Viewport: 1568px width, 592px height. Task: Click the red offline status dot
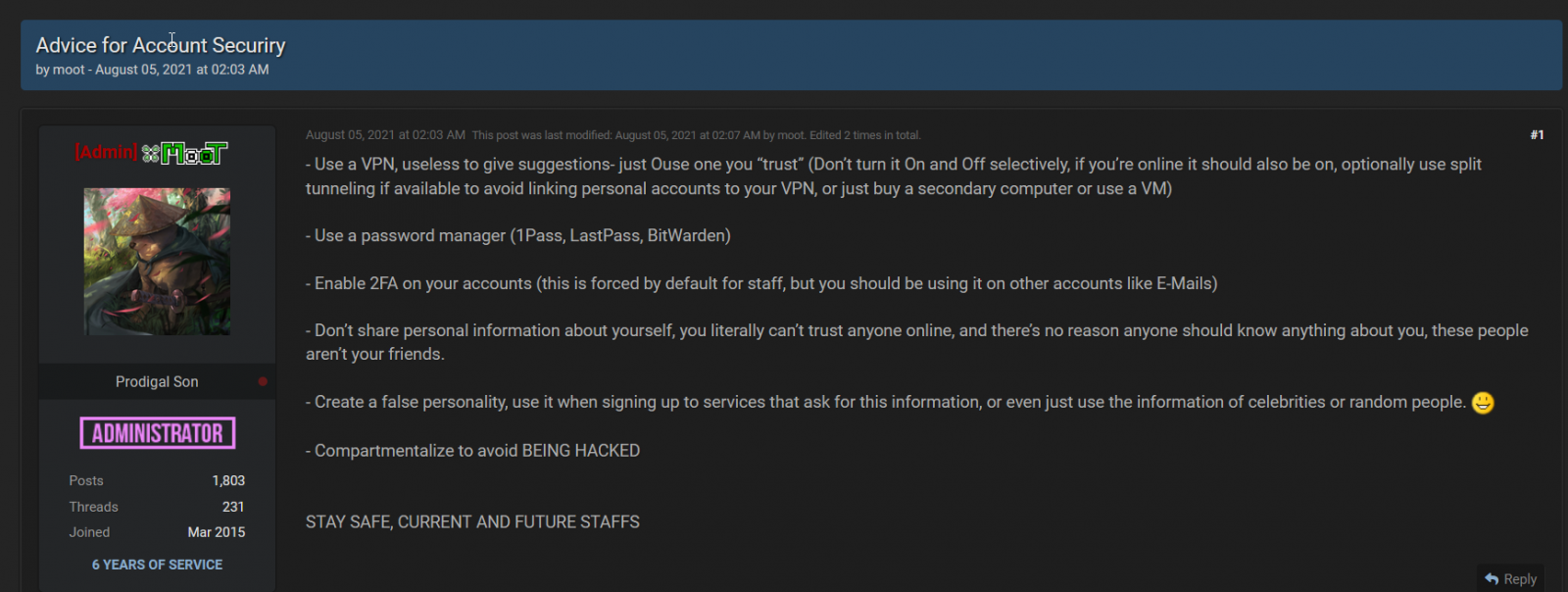pyautogui.click(x=263, y=381)
